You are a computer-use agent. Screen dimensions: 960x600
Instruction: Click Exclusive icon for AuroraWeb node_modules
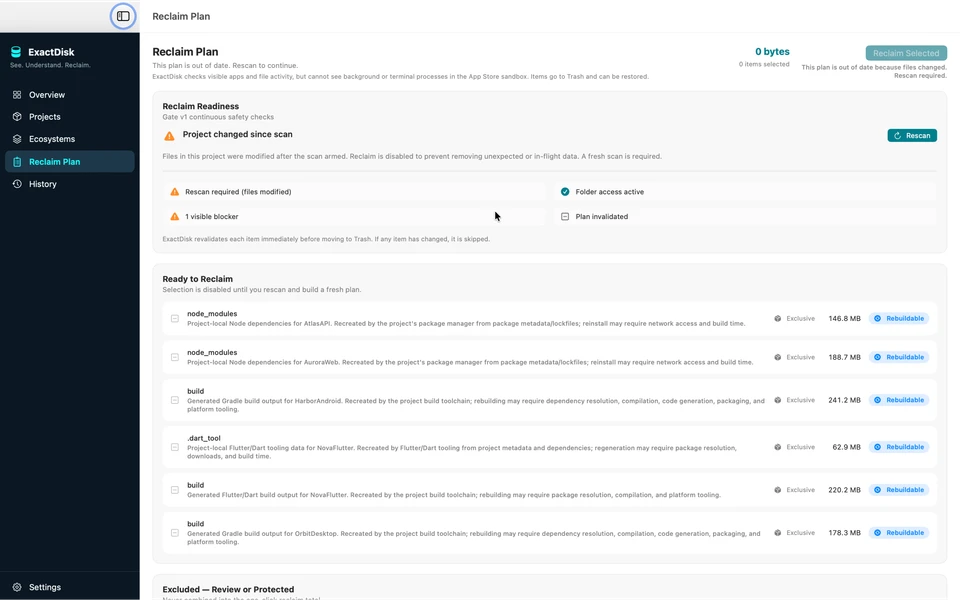point(778,357)
